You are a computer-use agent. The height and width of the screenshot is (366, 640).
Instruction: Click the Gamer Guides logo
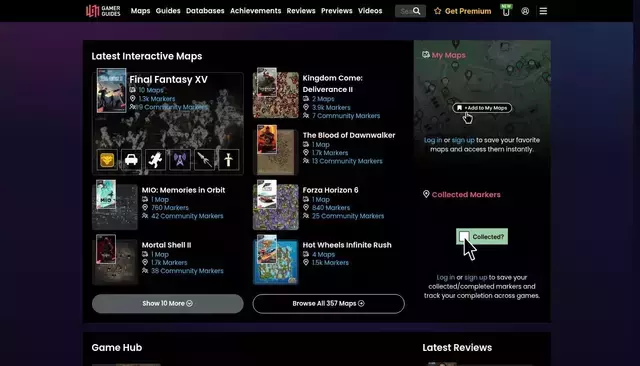click(x=103, y=11)
